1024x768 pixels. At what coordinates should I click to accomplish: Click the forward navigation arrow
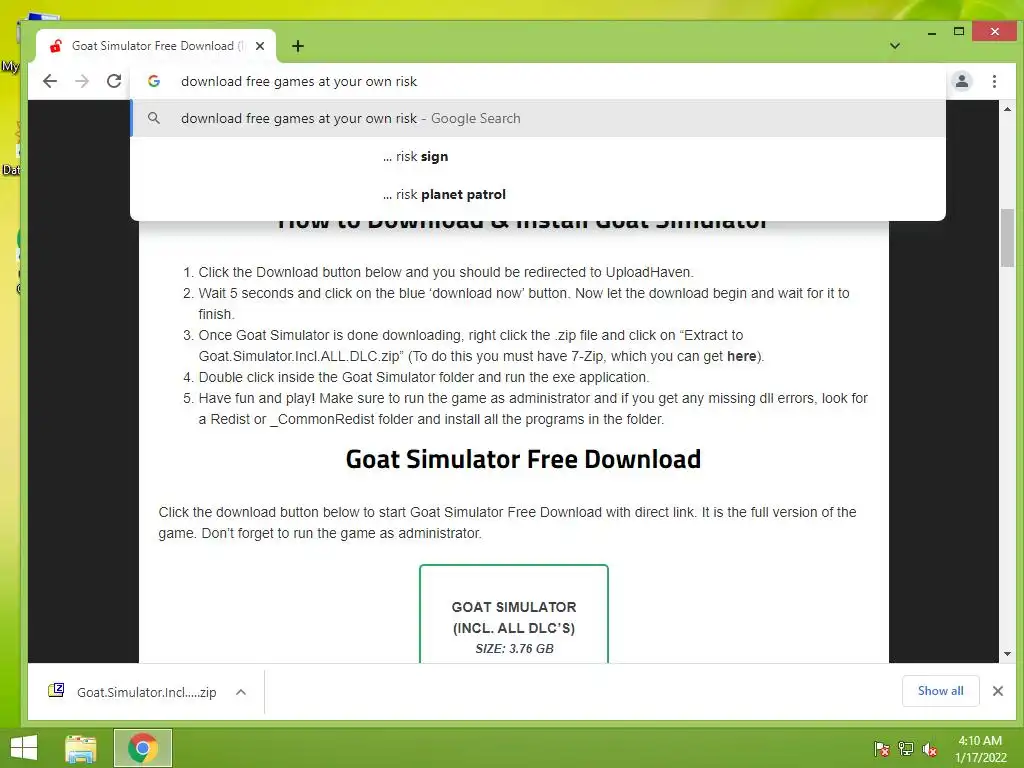82,81
